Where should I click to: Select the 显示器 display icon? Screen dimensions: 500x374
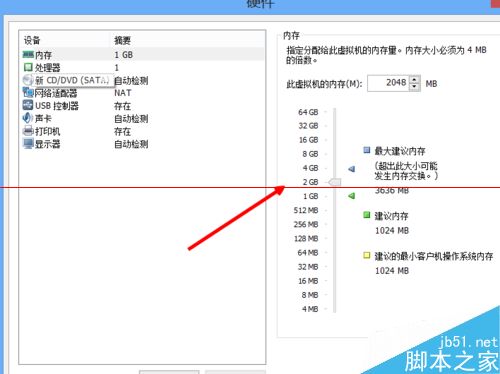pos(28,143)
